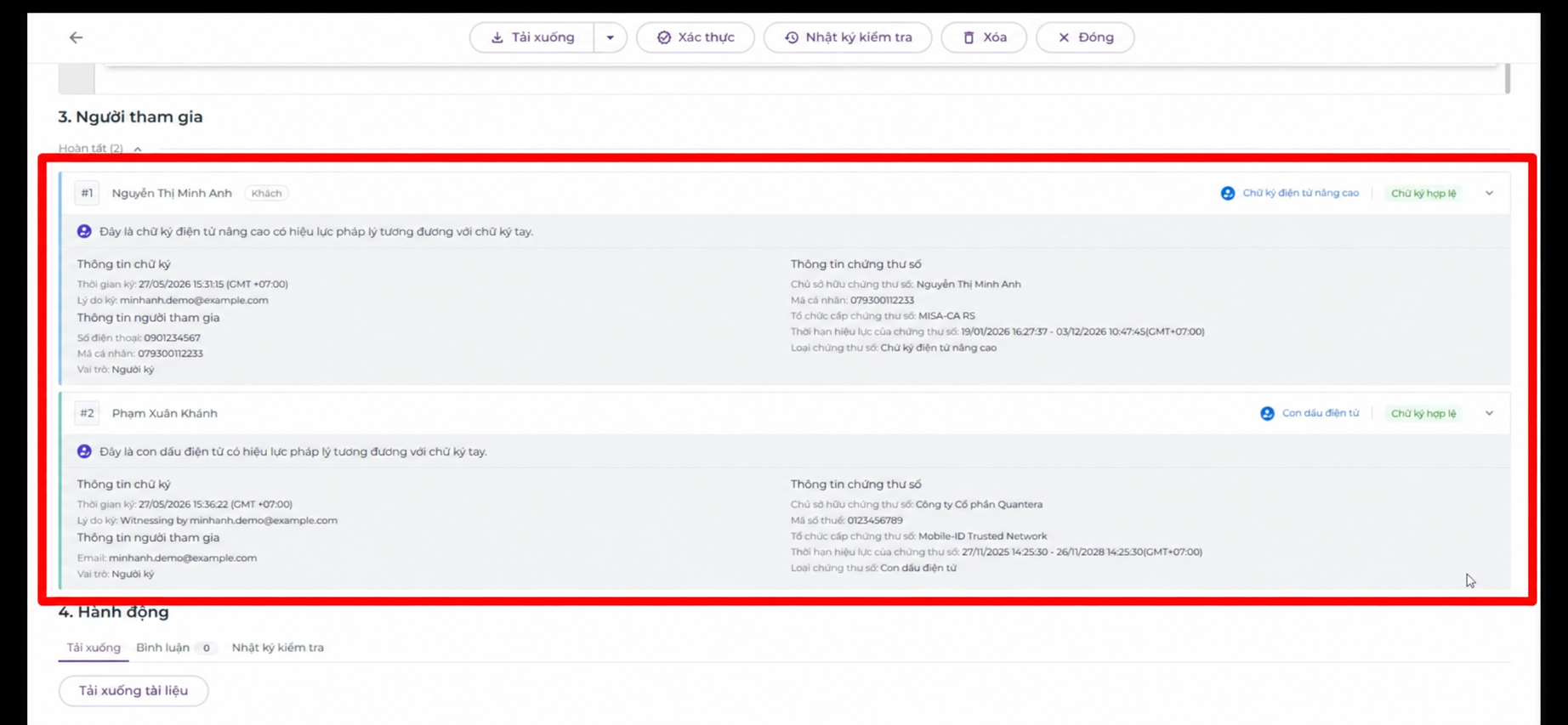Open Nhật ký kiểm tra in top toolbar
The width and height of the screenshot is (1568, 725).
coord(848,37)
